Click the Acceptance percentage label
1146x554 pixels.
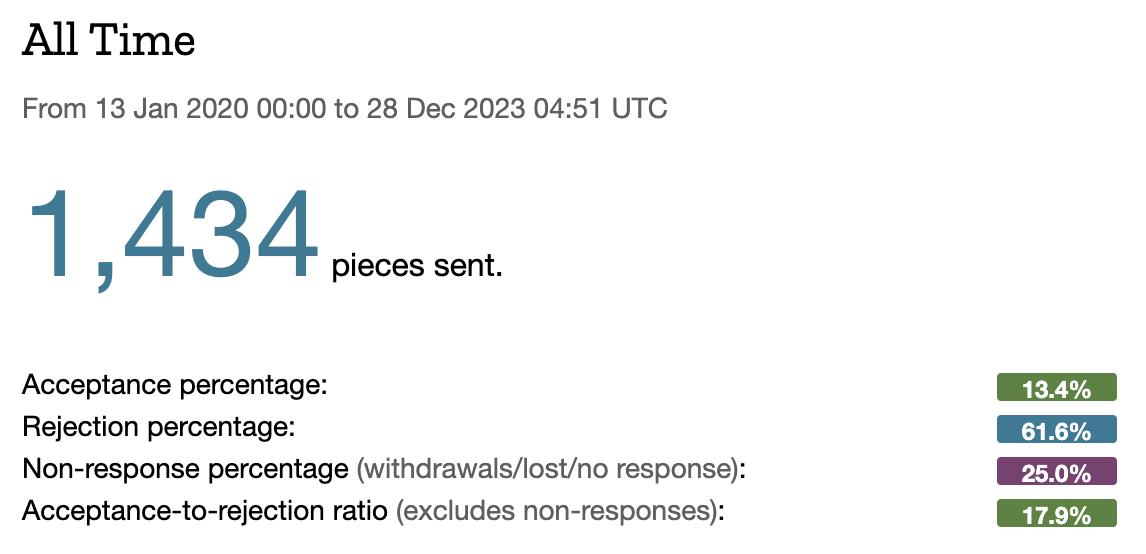click(x=176, y=385)
